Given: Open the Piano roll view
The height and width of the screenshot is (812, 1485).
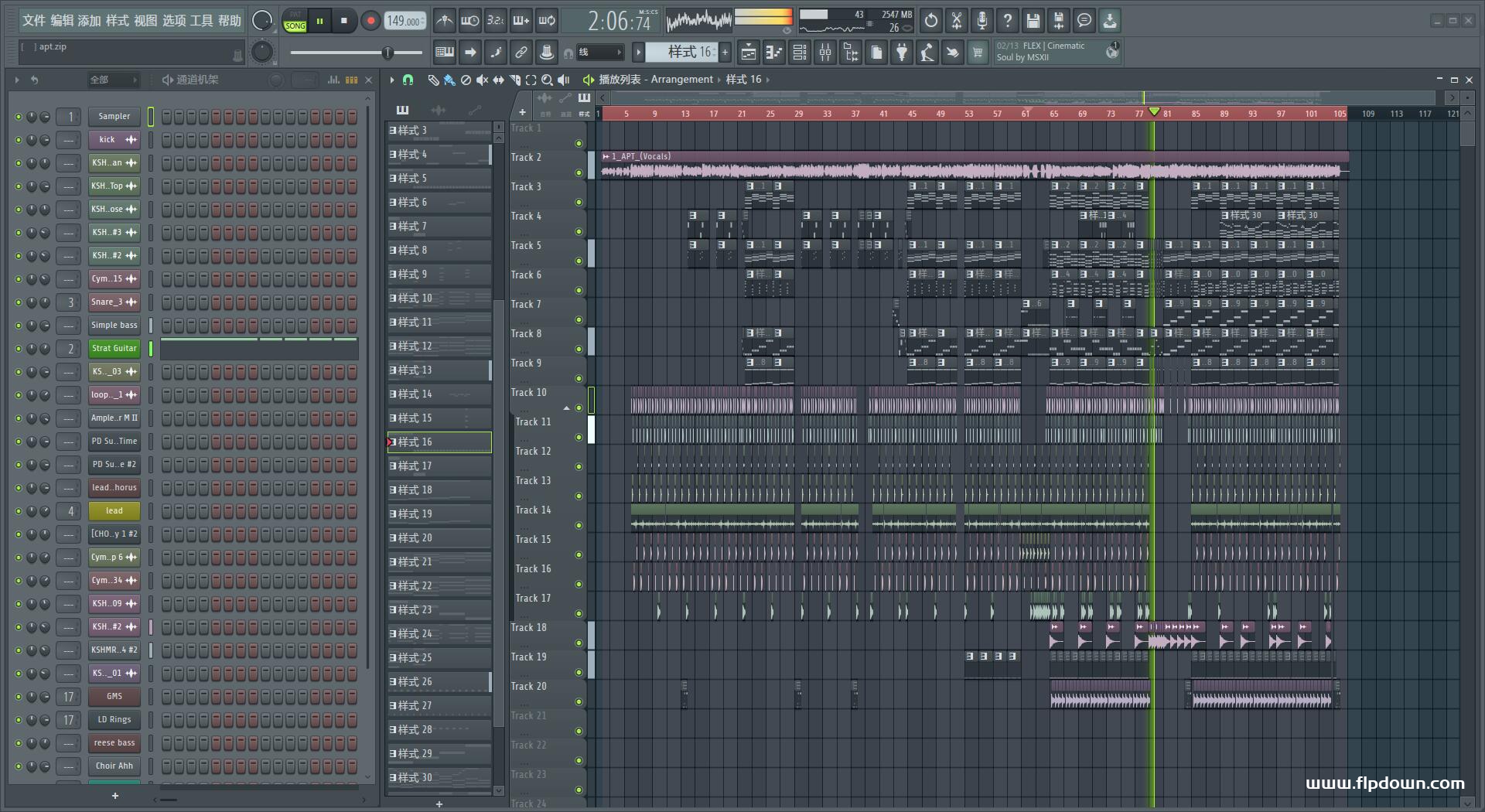Looking at the screenshot, I should (774, 53).
